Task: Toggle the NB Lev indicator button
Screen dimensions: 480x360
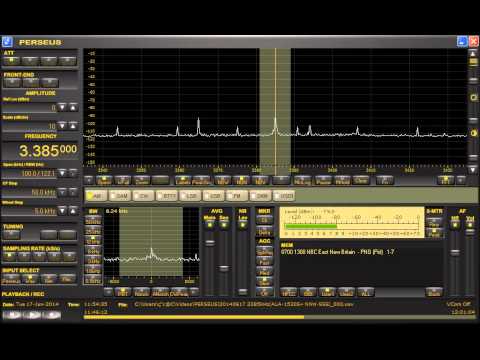Action: pos(243,225)
